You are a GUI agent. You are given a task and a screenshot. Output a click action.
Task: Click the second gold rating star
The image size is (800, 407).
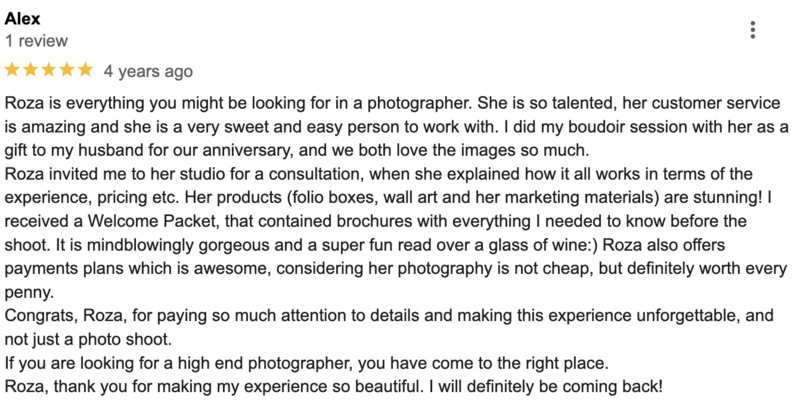click(x=31, y=69)
